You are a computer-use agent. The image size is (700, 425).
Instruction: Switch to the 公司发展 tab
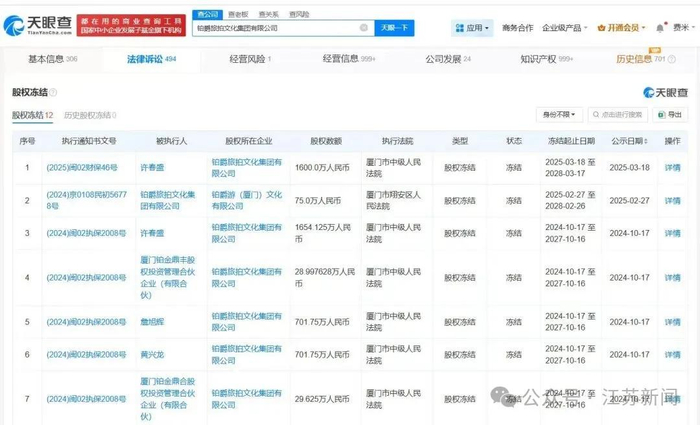coord(448,59)
